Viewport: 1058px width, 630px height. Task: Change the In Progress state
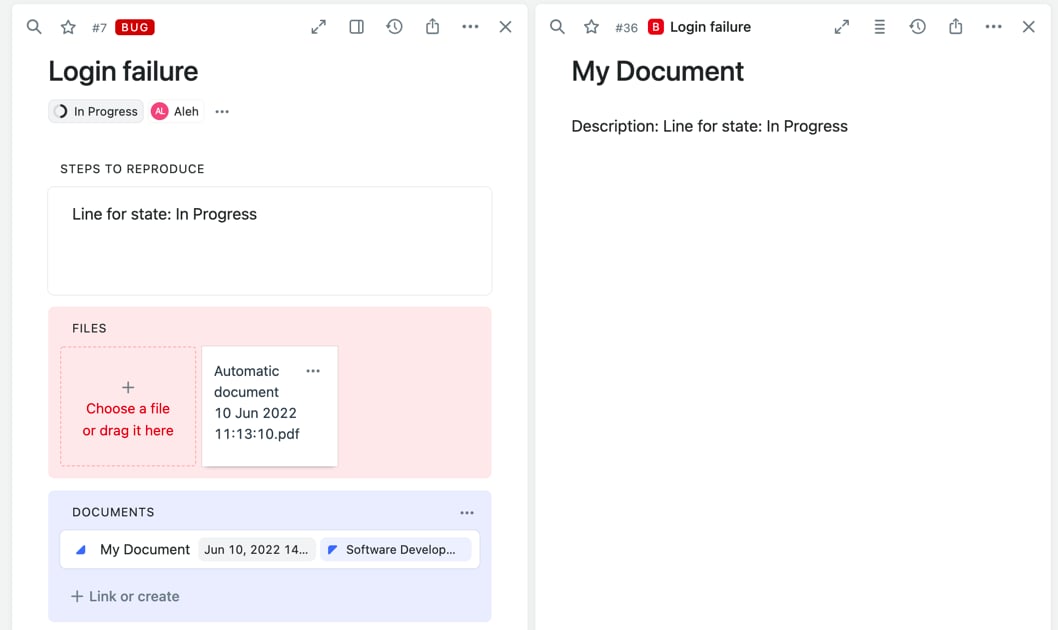pyautogui.click(x=96, y=111)
